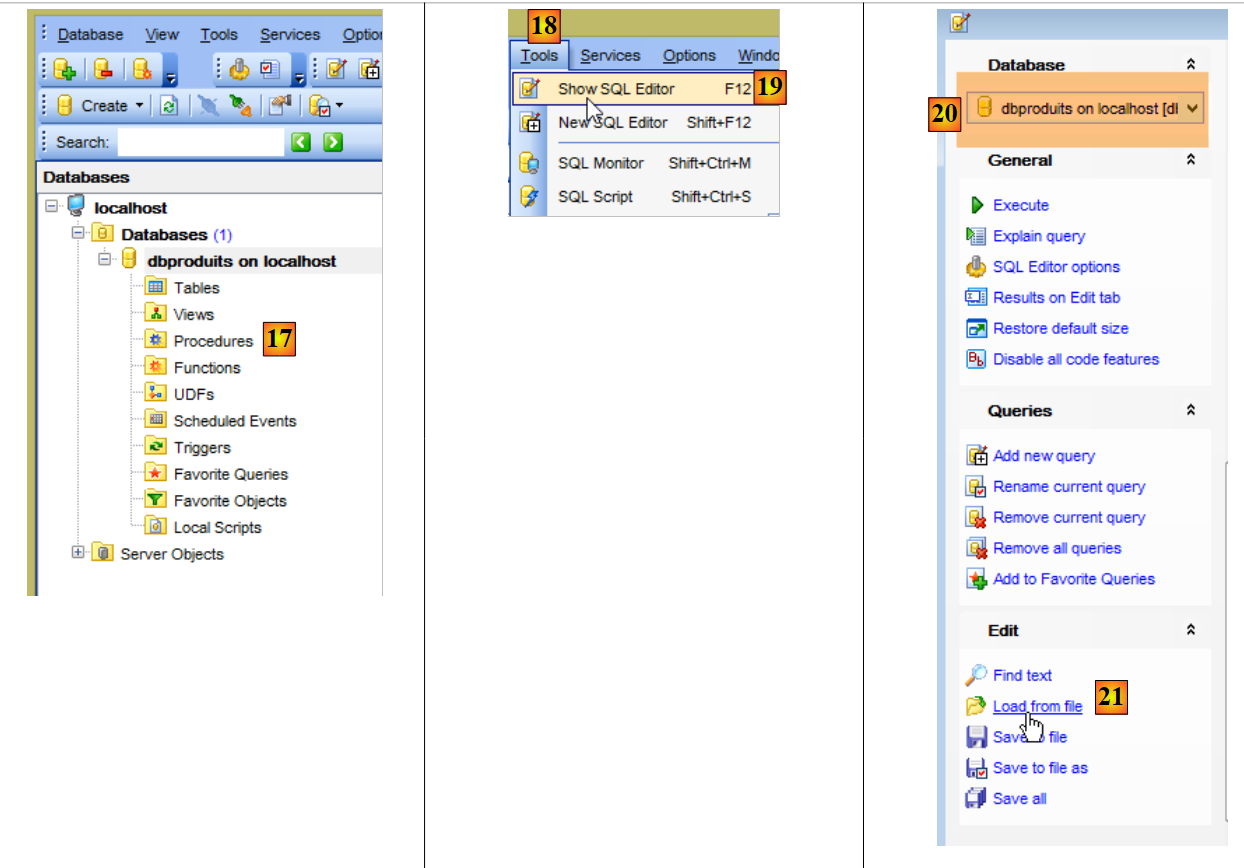Expand the Server Objects node
1244x868 pixels.
point(78,553)
